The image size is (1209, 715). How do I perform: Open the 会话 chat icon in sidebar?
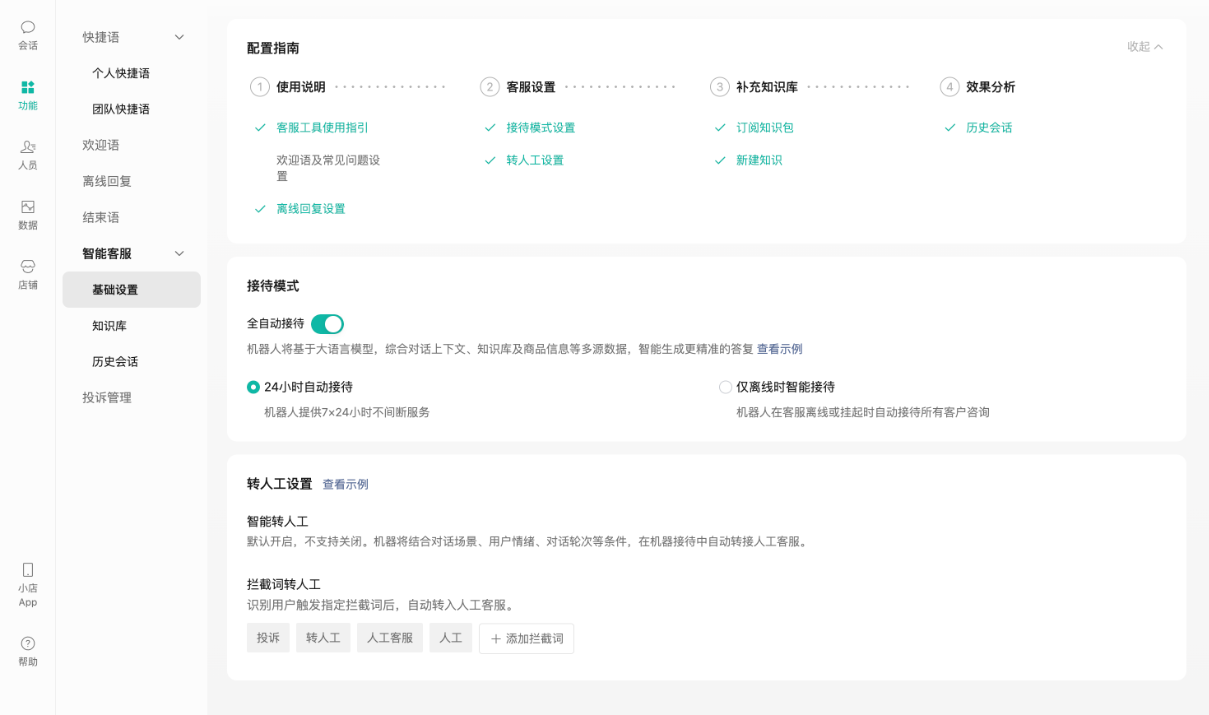27,28
